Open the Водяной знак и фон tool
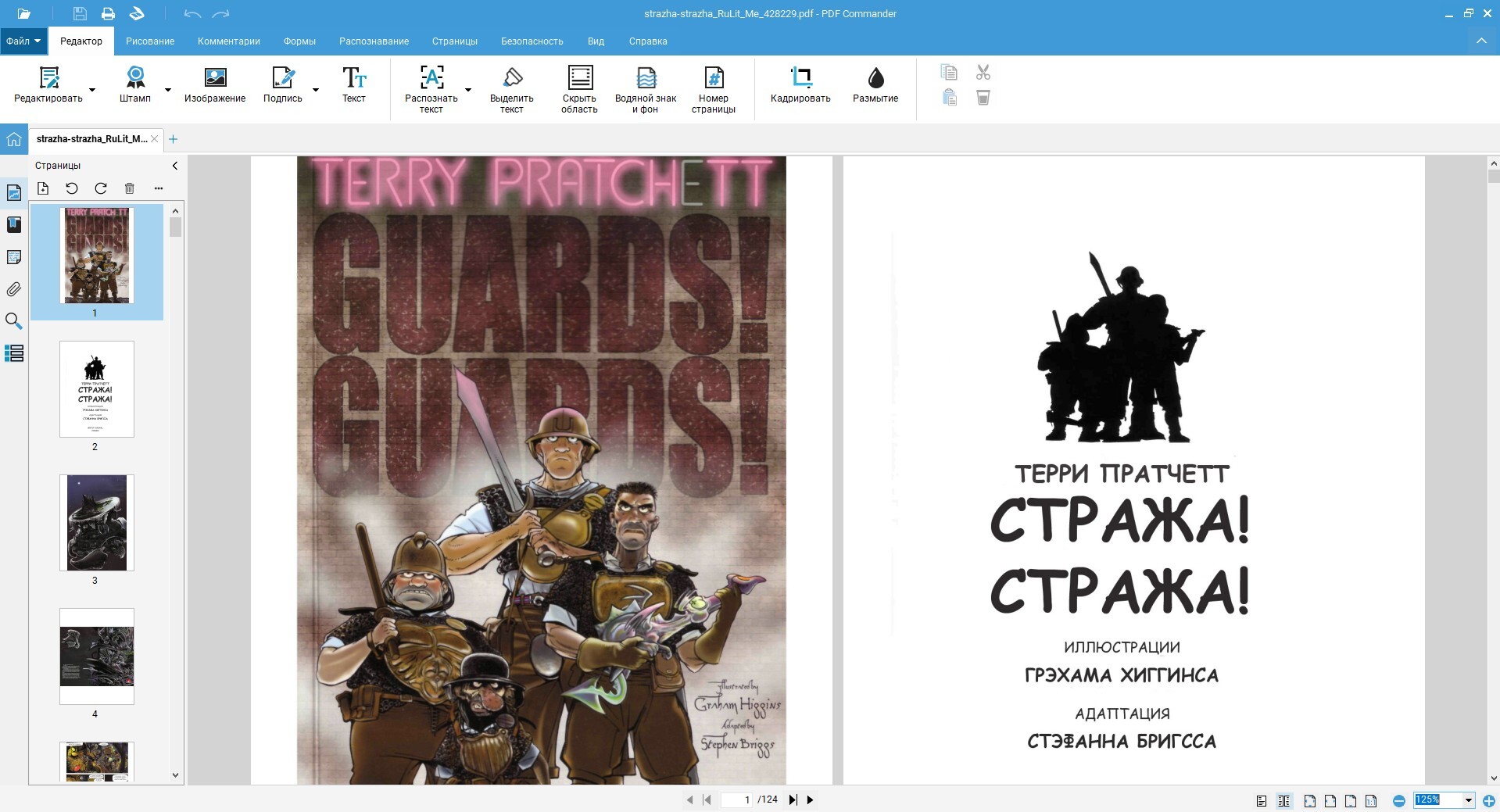 click(645, 90)
